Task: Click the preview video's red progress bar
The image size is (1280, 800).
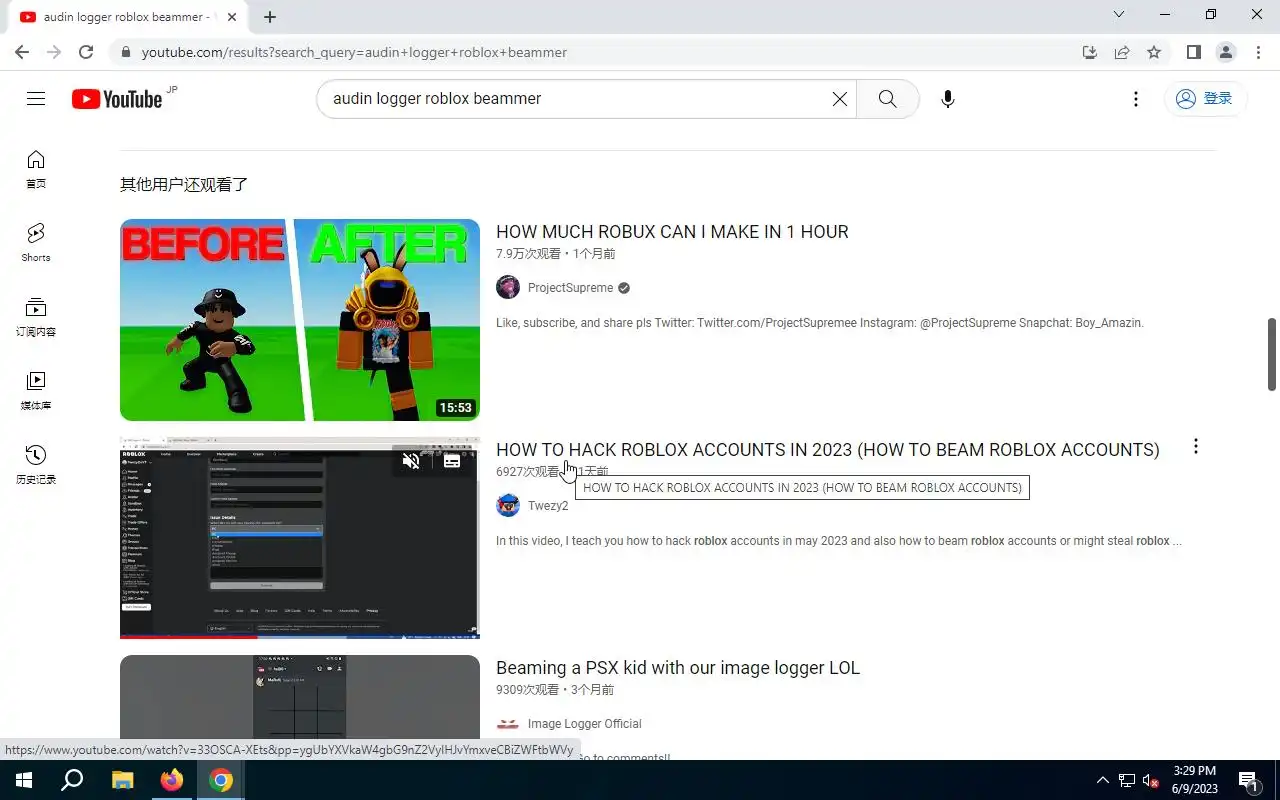Action: click(188, 636)
